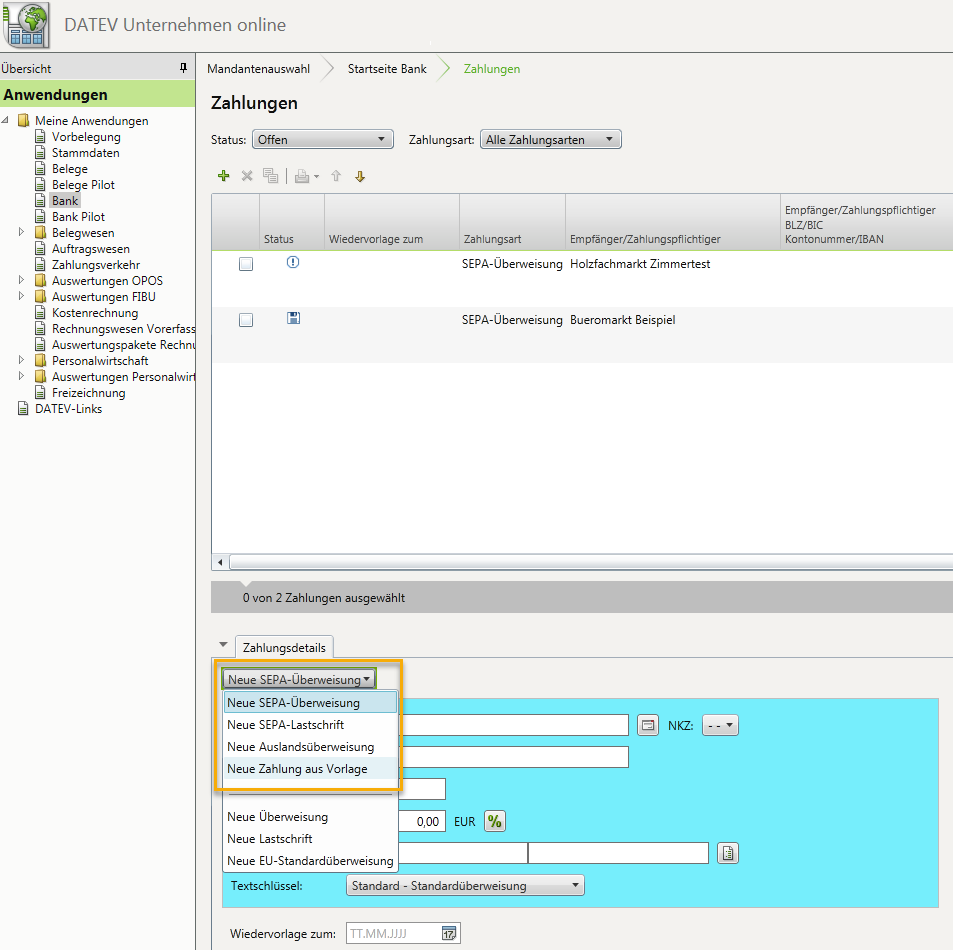Open the Status dropdown showing Offen
Image resolution: width=953 pixels, height=950 pixels.
(x=323, y=139)
